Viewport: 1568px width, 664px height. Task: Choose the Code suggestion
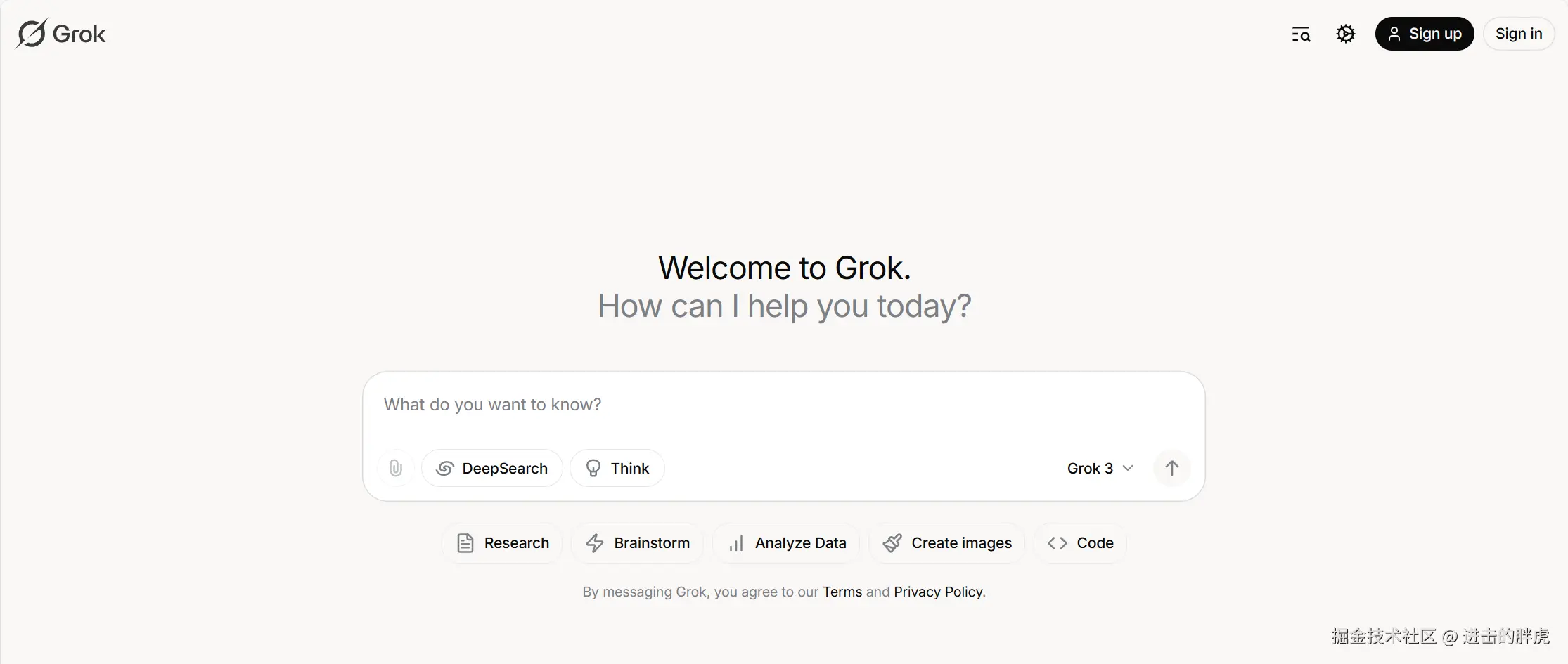[1081, 543]
